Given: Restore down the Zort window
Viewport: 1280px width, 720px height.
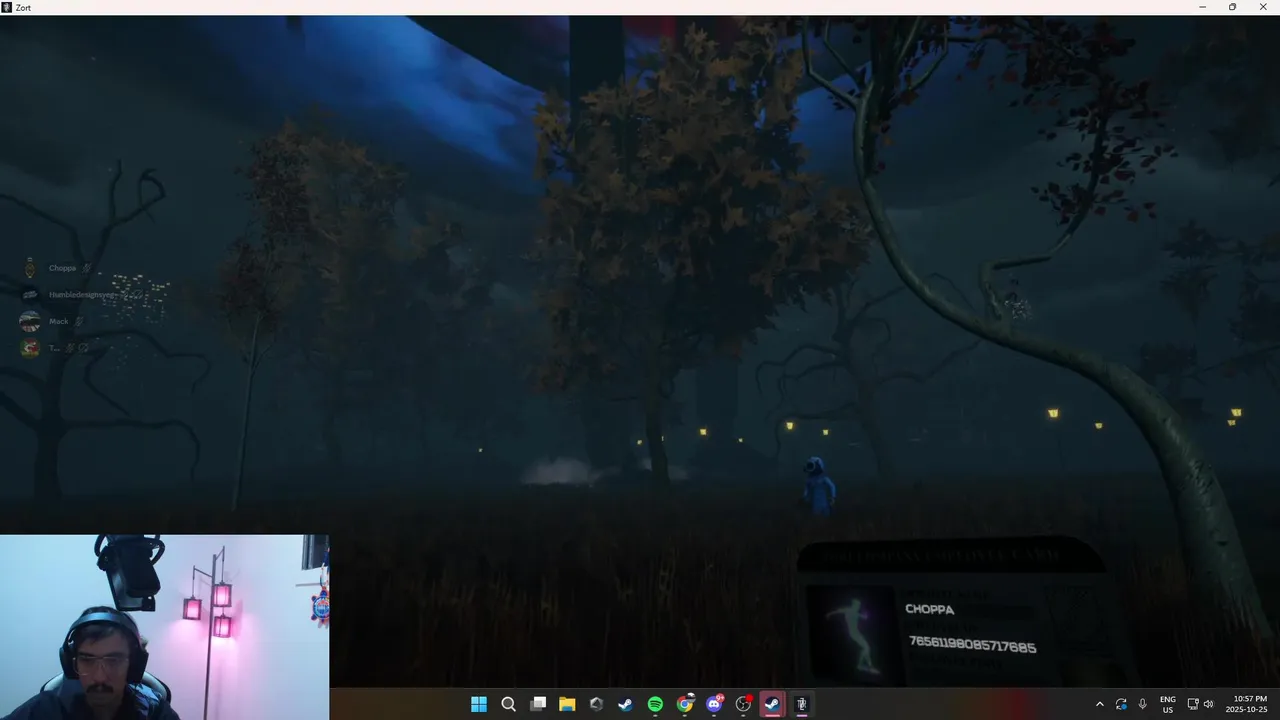Looking at the screenshot, I should pyautogui.click(x=1232, y=7).
